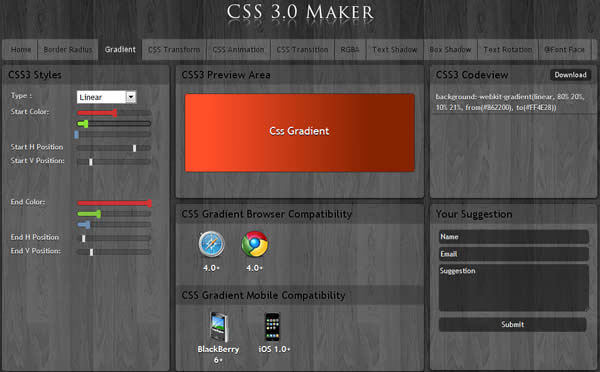This screenshot has height=372, width=600.
Task: Click the iOS 1.0+ label
Action: 274,349
